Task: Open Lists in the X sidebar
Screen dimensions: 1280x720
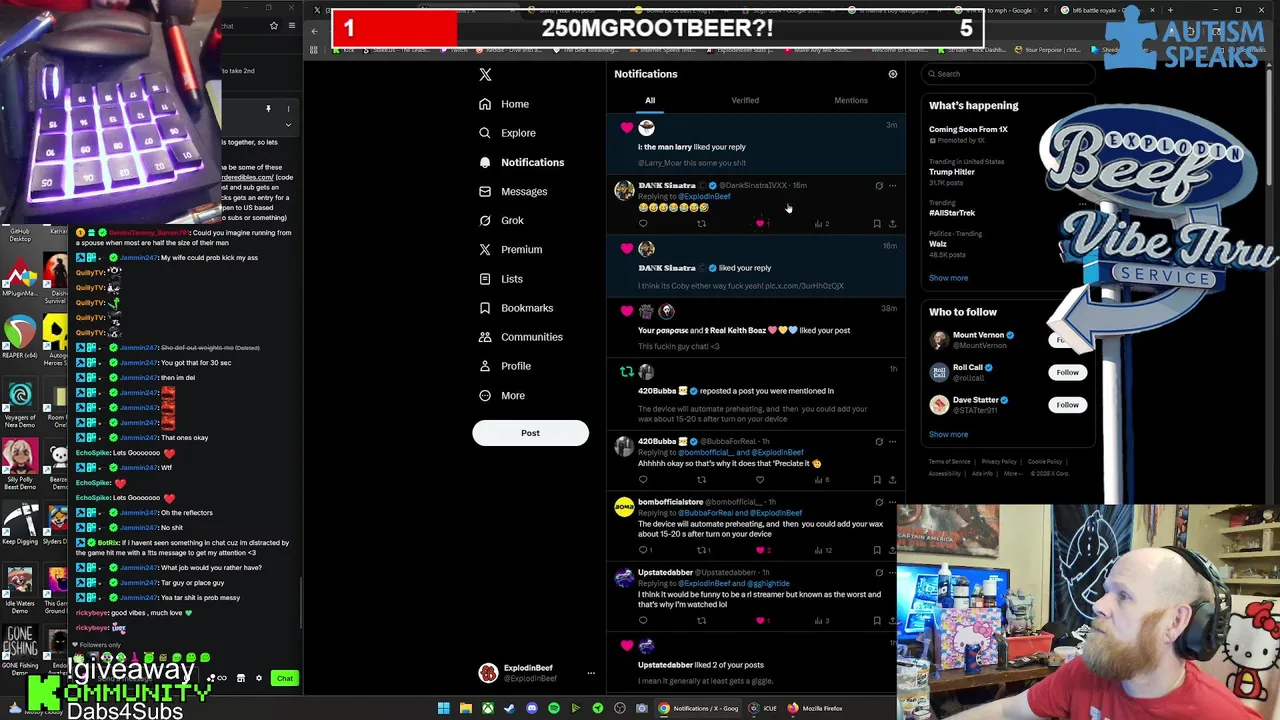Action: (x=500, y=279)
